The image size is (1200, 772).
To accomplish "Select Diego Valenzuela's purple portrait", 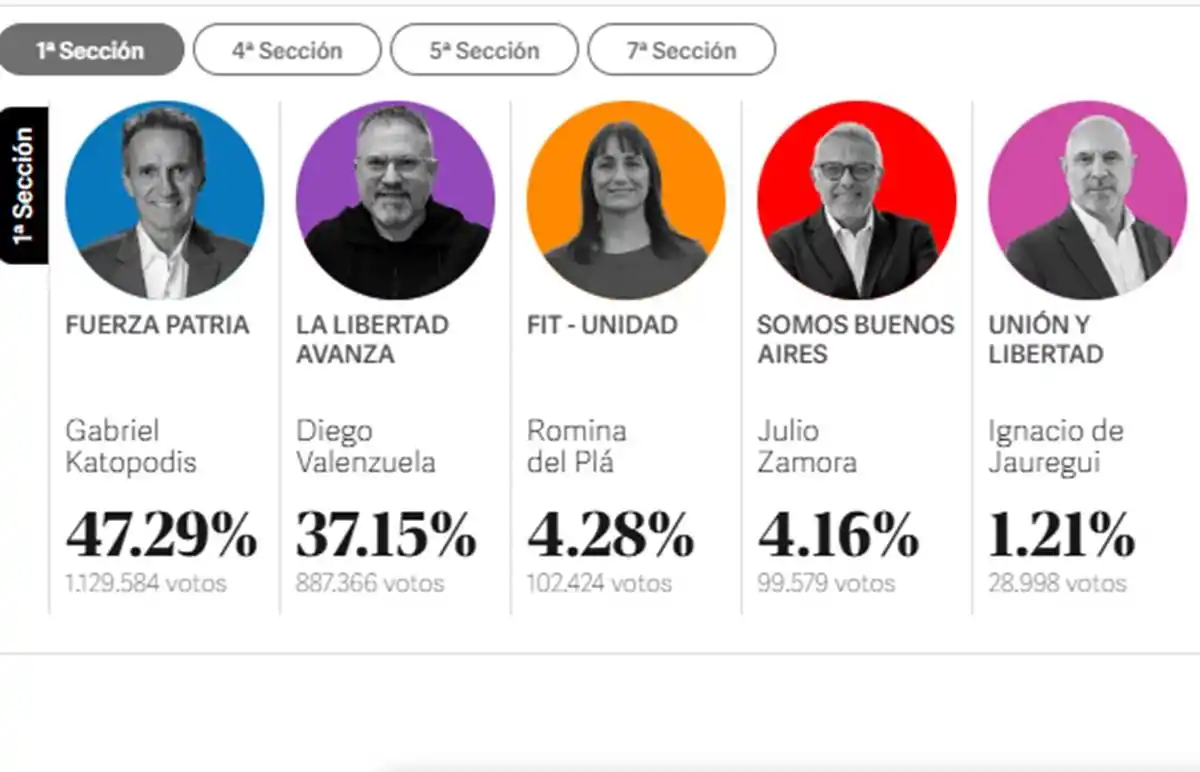I will (394, 198).
